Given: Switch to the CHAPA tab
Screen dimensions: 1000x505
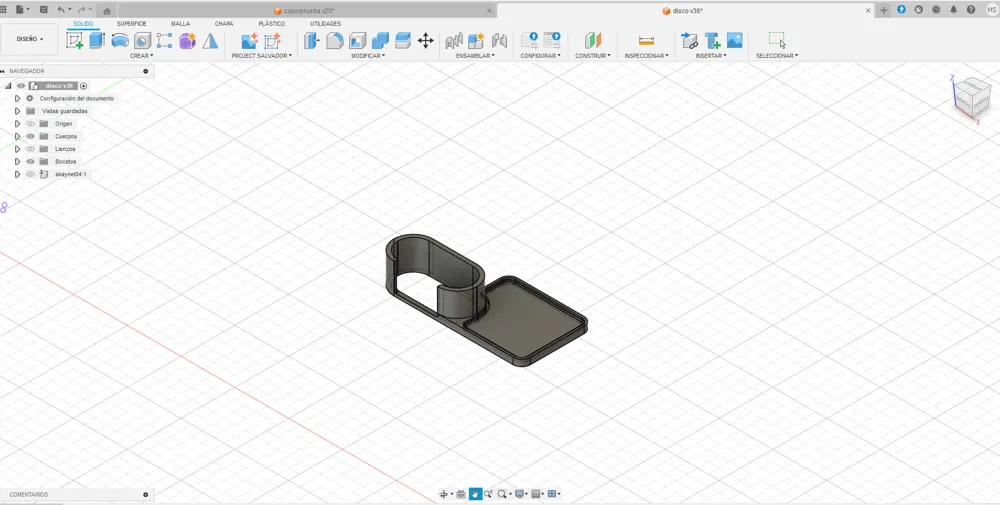Looking at the screenshot, I should (x=224, y=24).
